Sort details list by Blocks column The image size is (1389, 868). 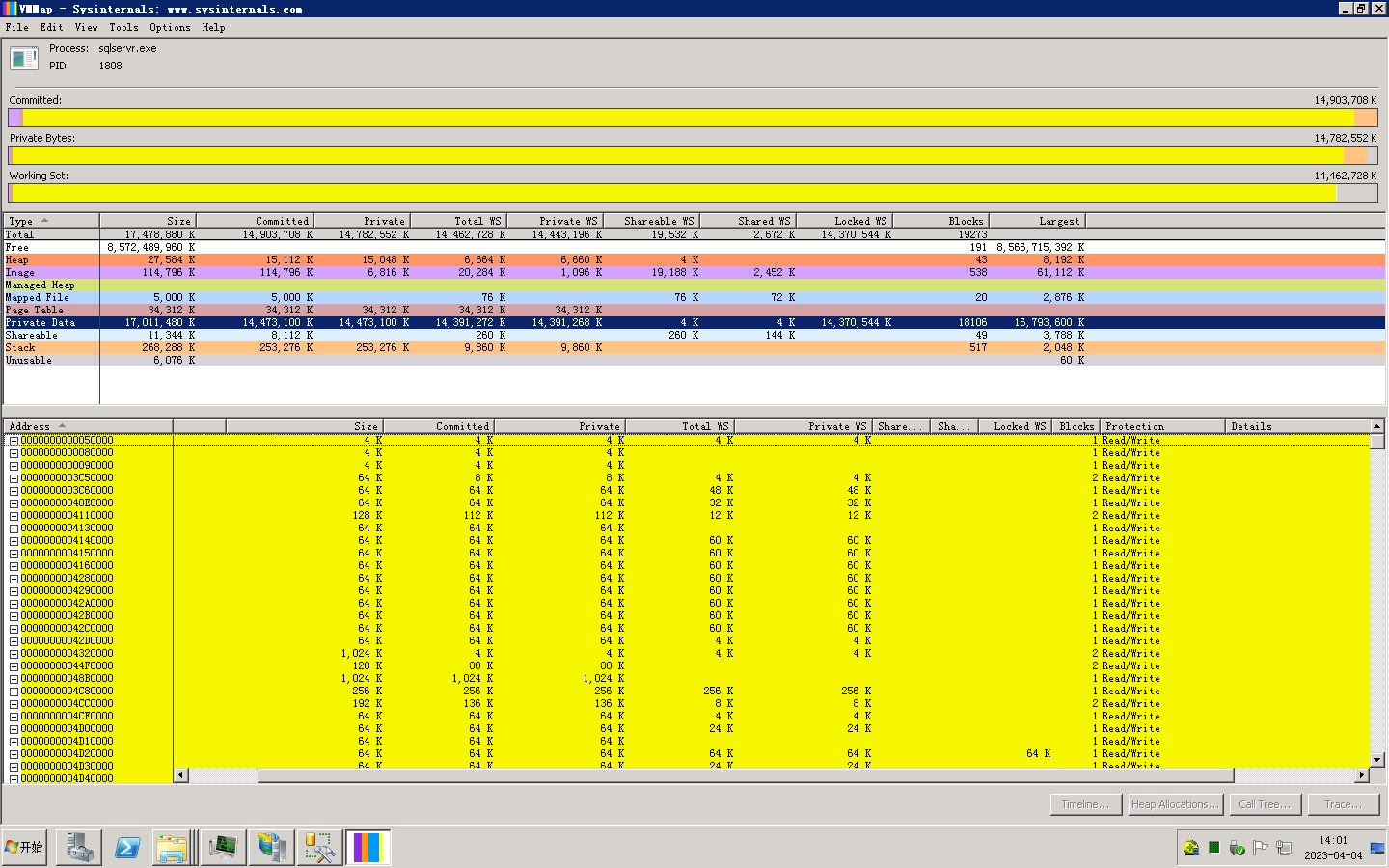[x=1076, y=426]
